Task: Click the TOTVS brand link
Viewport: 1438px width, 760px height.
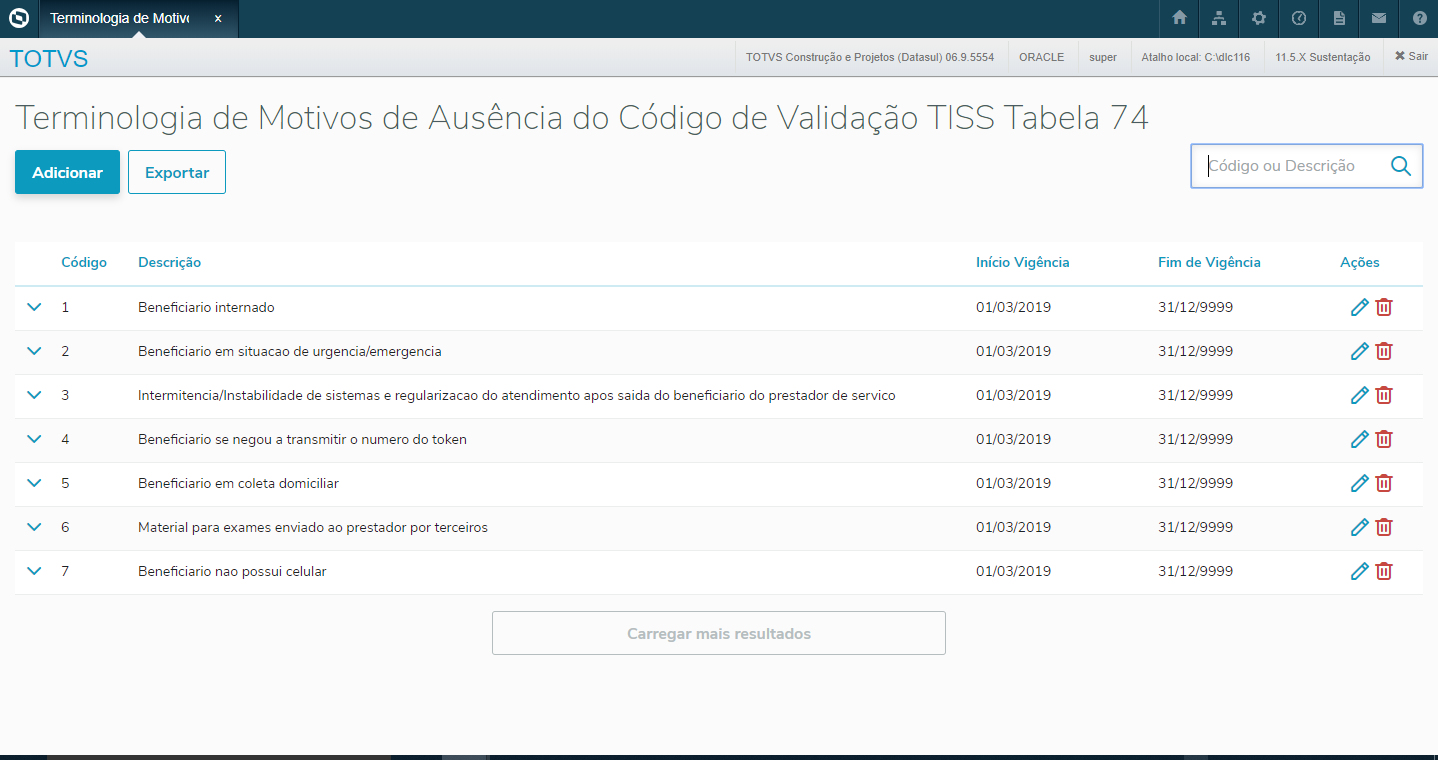Action: pyautogui.click(x=49, y=59)
